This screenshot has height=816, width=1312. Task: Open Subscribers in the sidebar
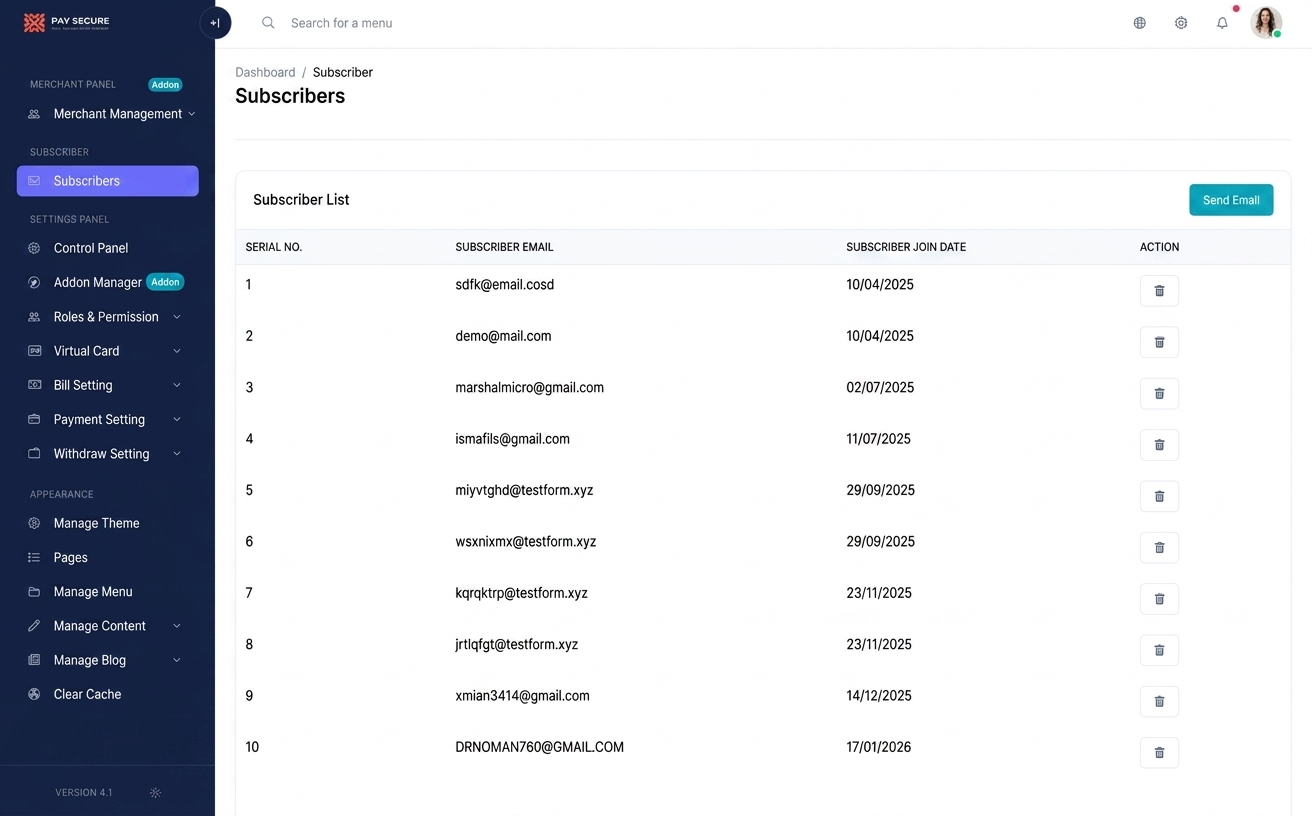tap(107, 181)
